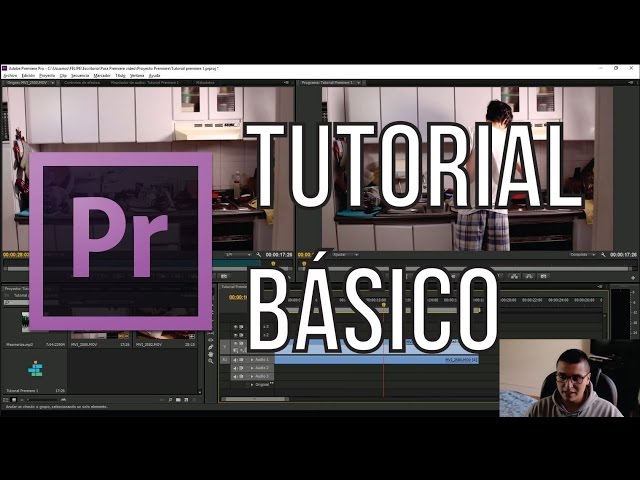Switch to Controles de efectos tab
Viewport: 640px width, 480px height.
pyautogui.click(x=82, y=83)
